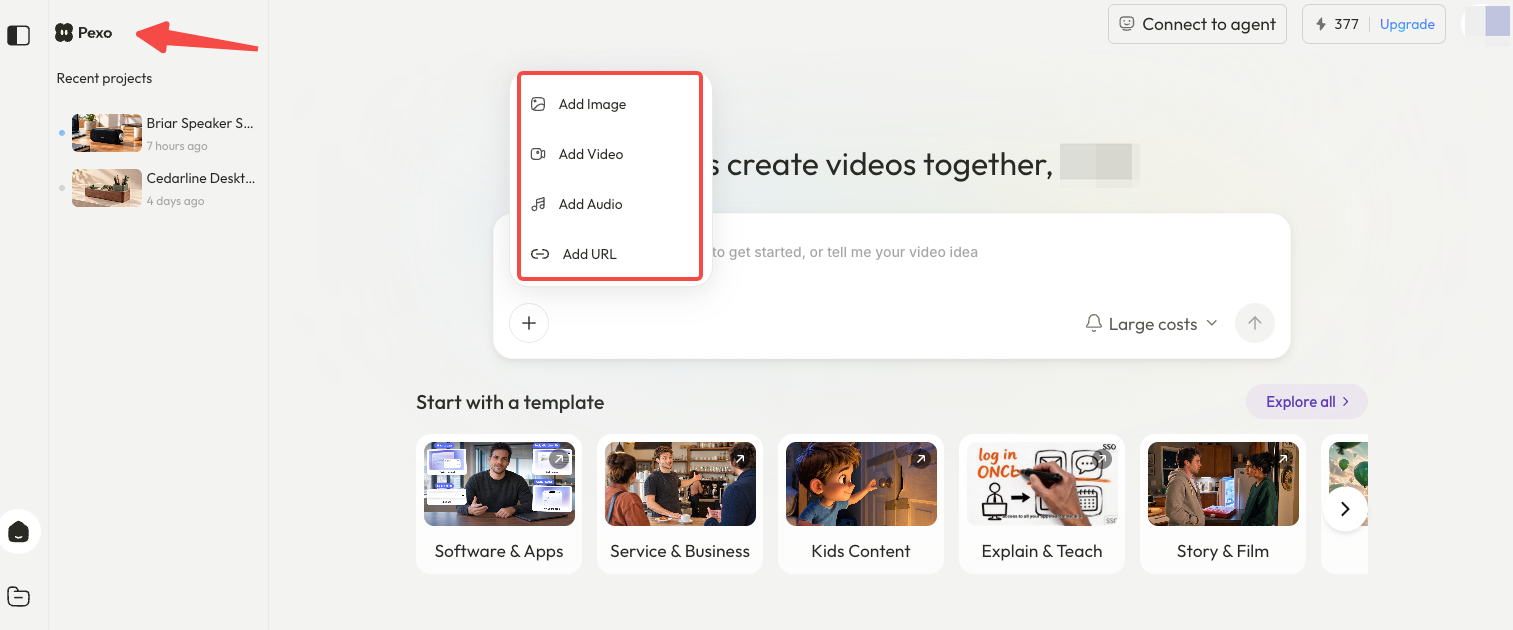Click Explore all templates
The image size is (1513, 630).
pyautogui.click(x=1307, y=402)
